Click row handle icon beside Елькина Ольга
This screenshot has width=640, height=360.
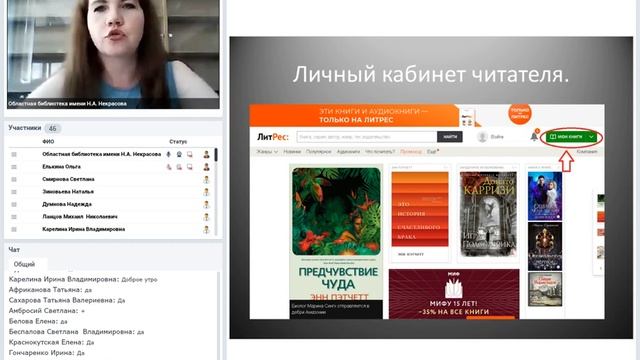tap(14, 167)
